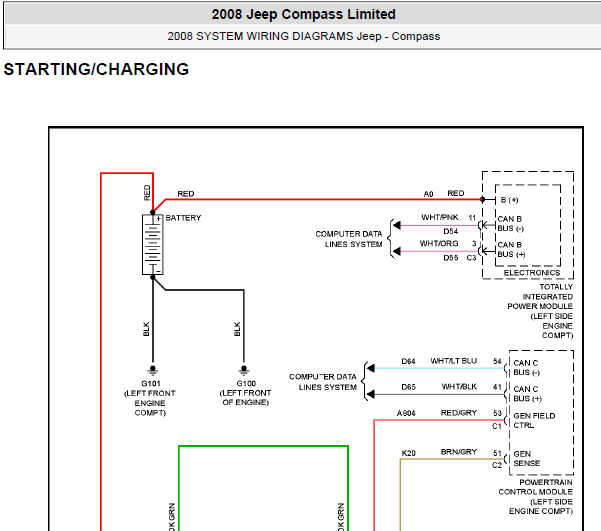Click the arrowhead on the WHT/BLK wire
Viewport: 601px width, 531px height.
370,394
